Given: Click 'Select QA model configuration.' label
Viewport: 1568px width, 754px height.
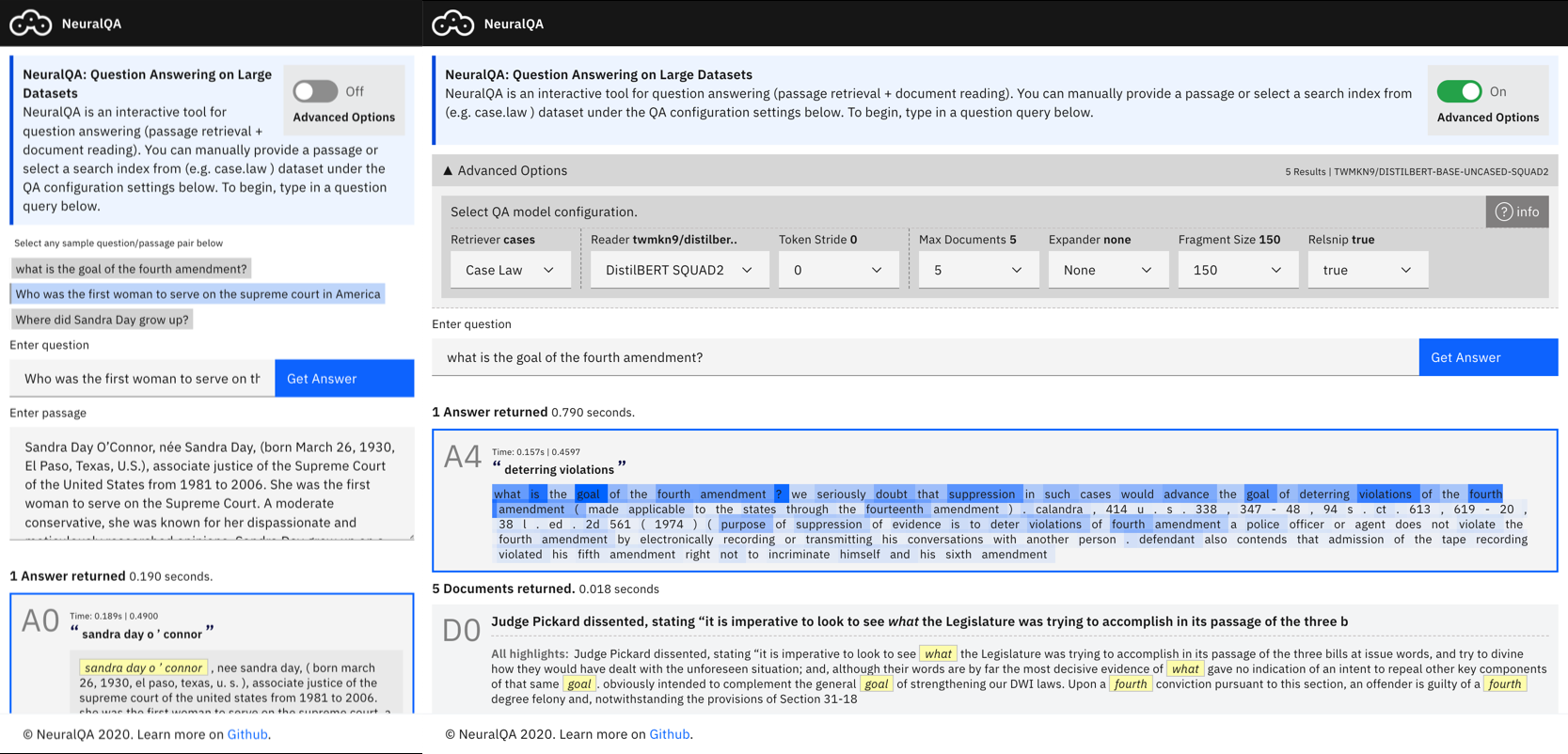Looking at the screenshot, I should click(544, 212).
